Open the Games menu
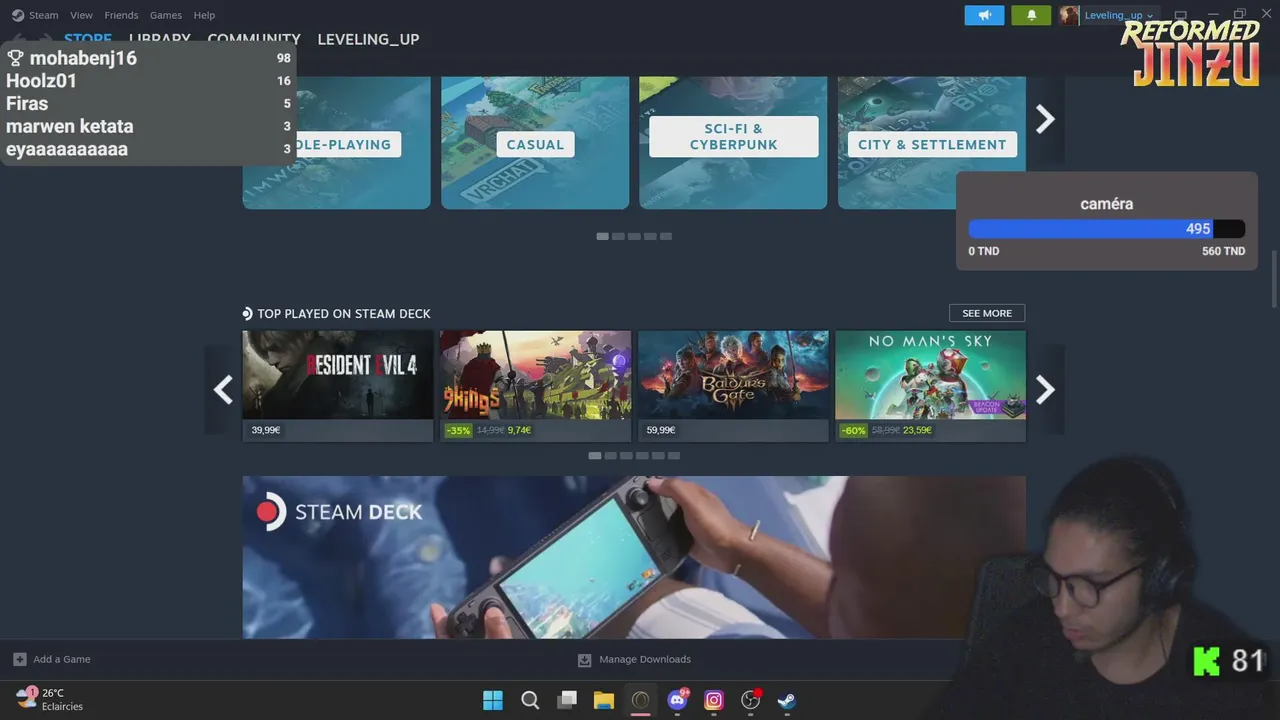 point(166,15)
